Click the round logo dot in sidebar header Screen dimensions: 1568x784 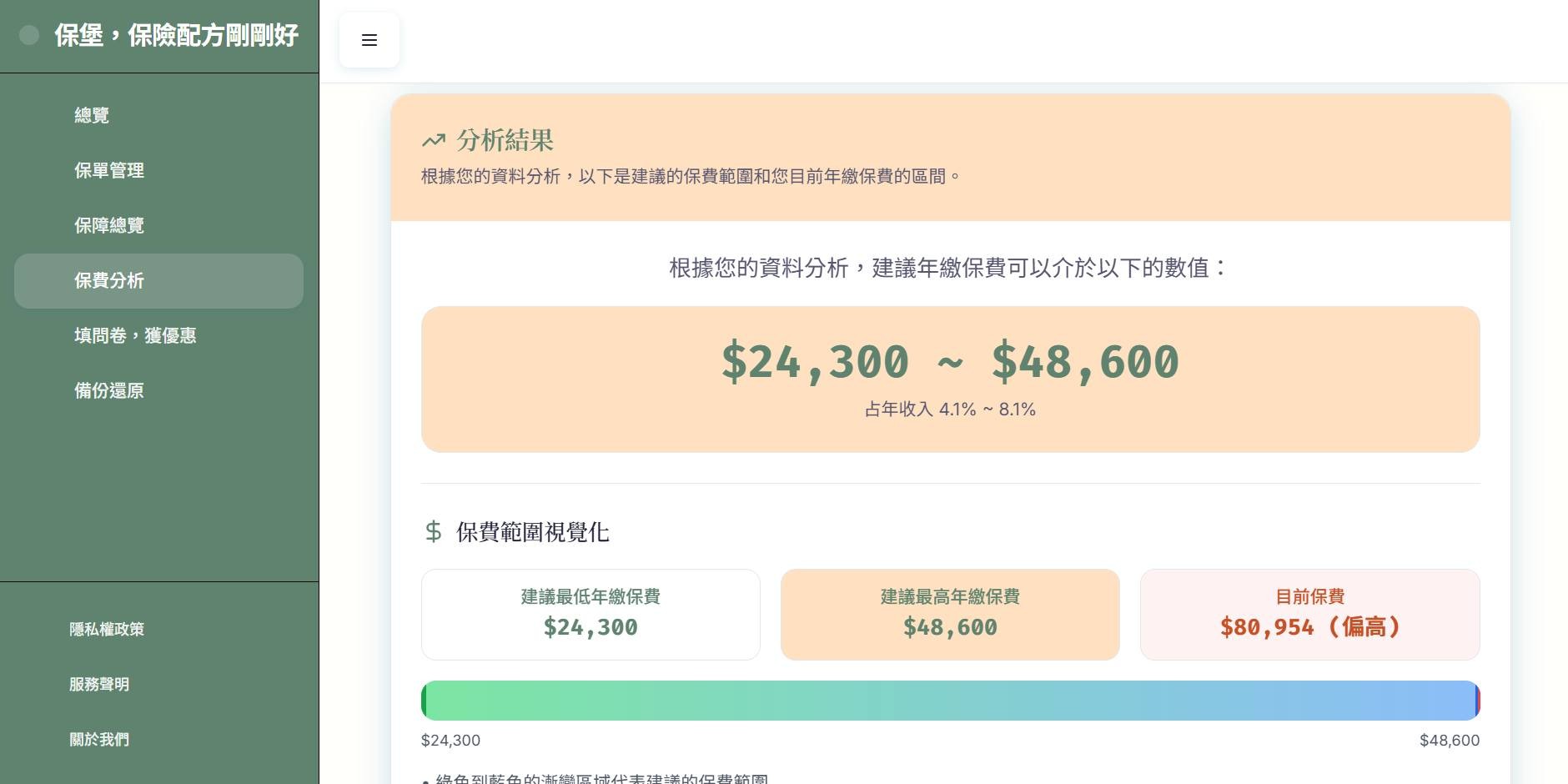tap(29, 35)
